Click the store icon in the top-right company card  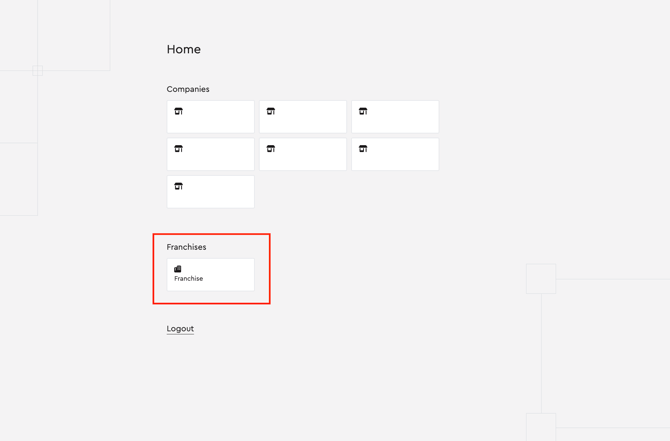point(363,111)
